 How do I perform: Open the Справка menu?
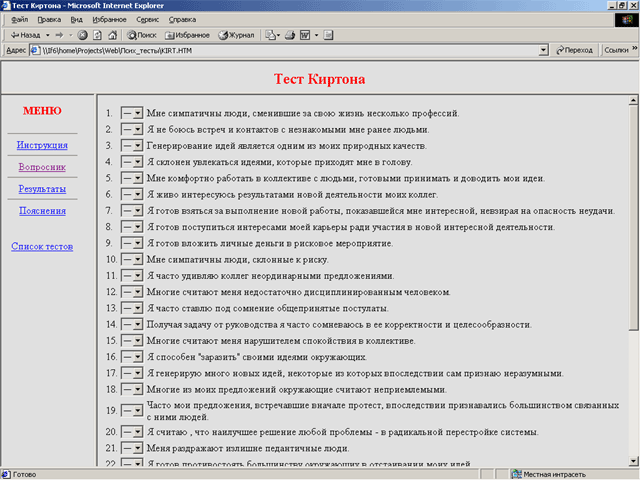pyautogui.click(x=182, y=20)
